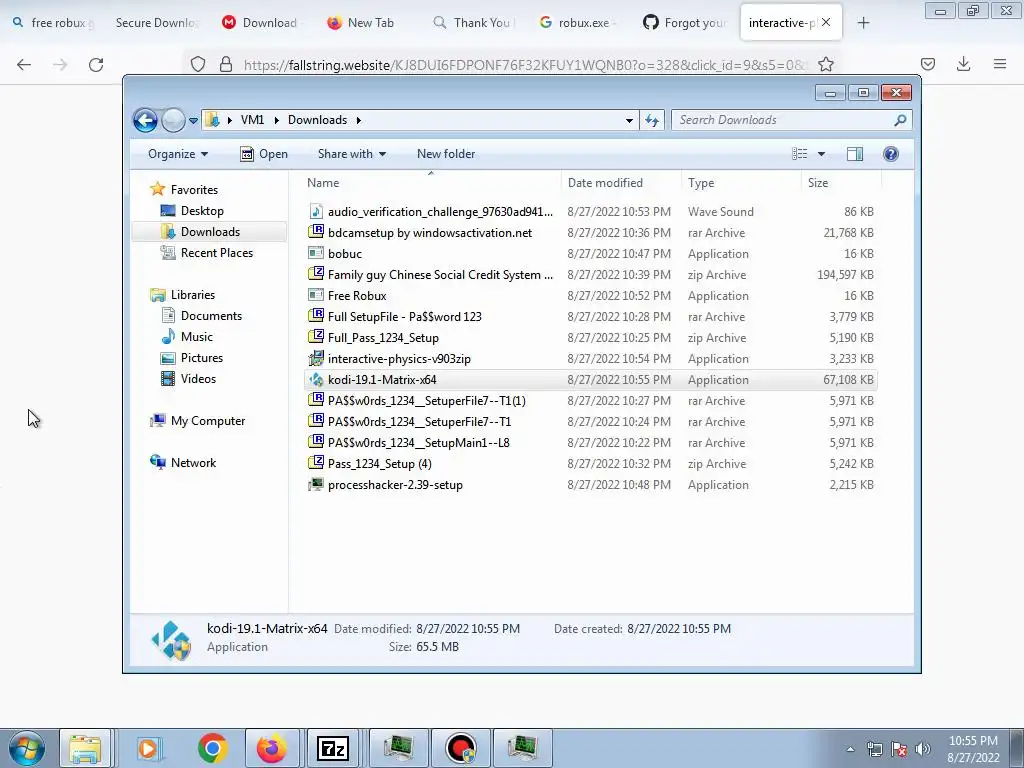Select the audio_verification_challenge wave file icon
Image resolution: width=1024 pixels, height=768 pixels.
click(x=316, y=212)
